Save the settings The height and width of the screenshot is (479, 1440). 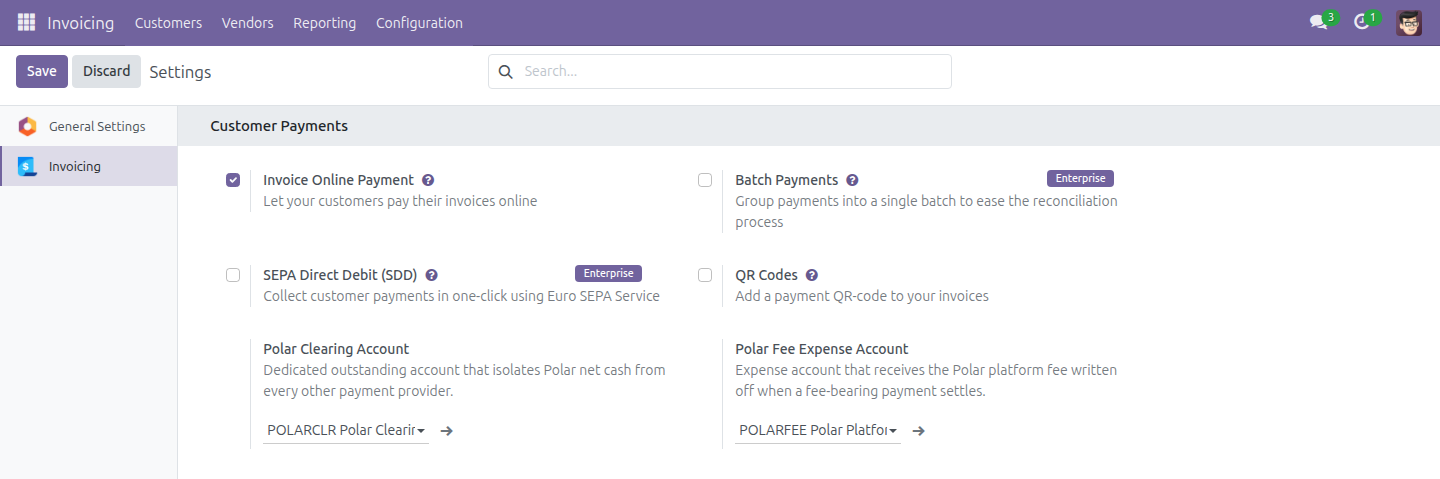(x=42, y=71)
